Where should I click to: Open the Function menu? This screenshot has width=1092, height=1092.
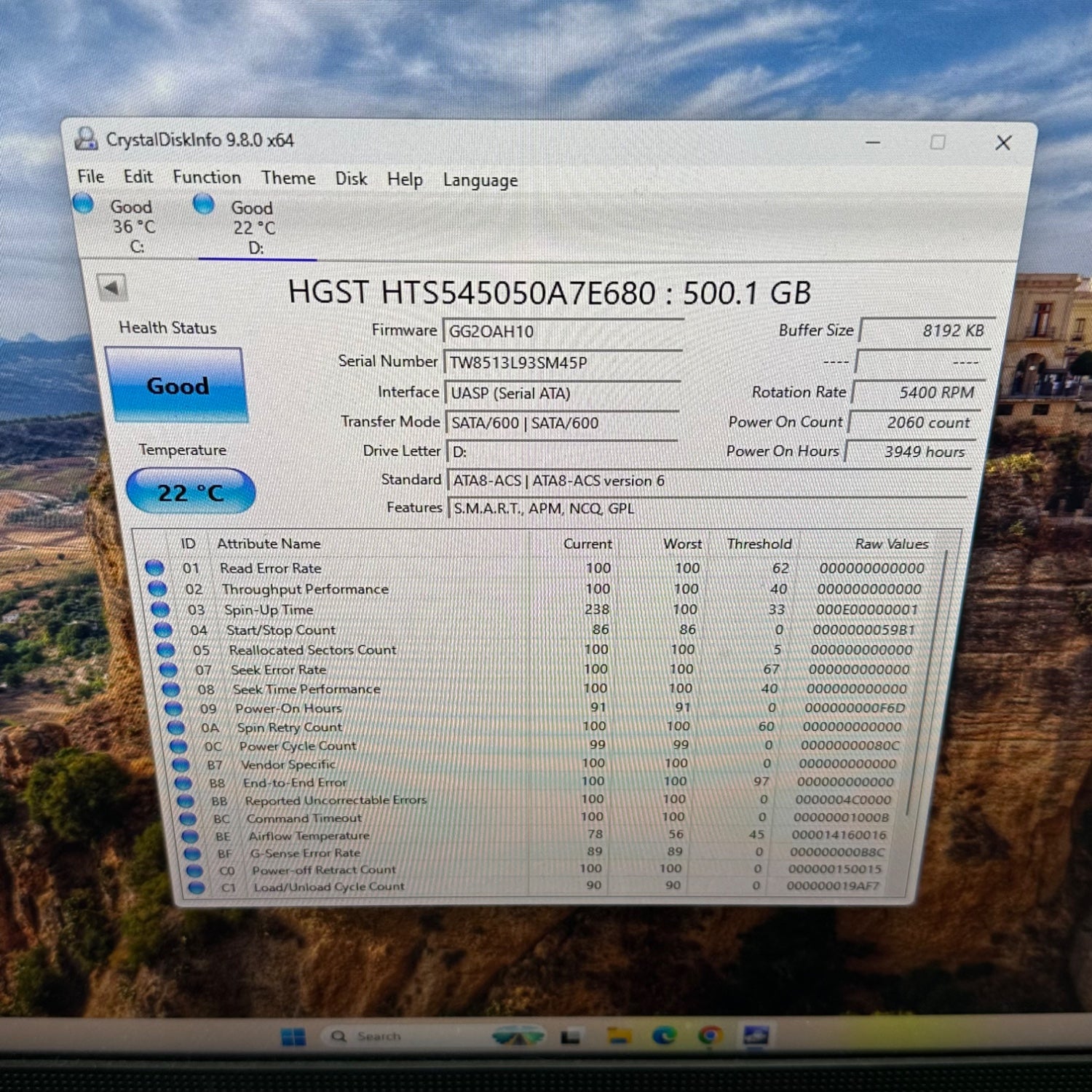tap(207, 178)
